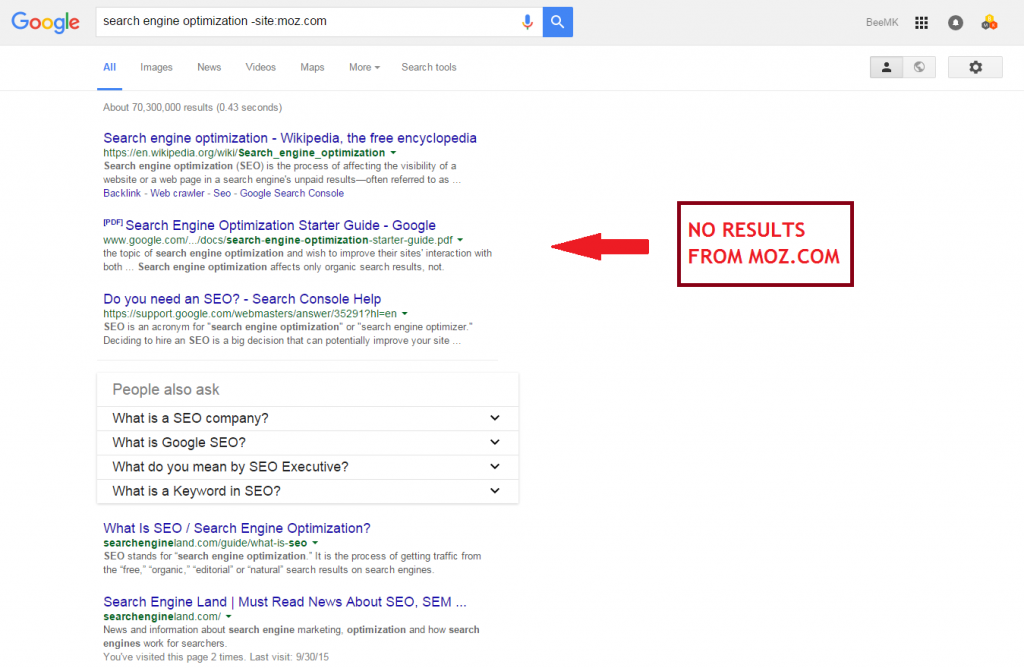Open the Google apps grid
This screenshot has width=1024, height=668.
click(x=921, y=23)
